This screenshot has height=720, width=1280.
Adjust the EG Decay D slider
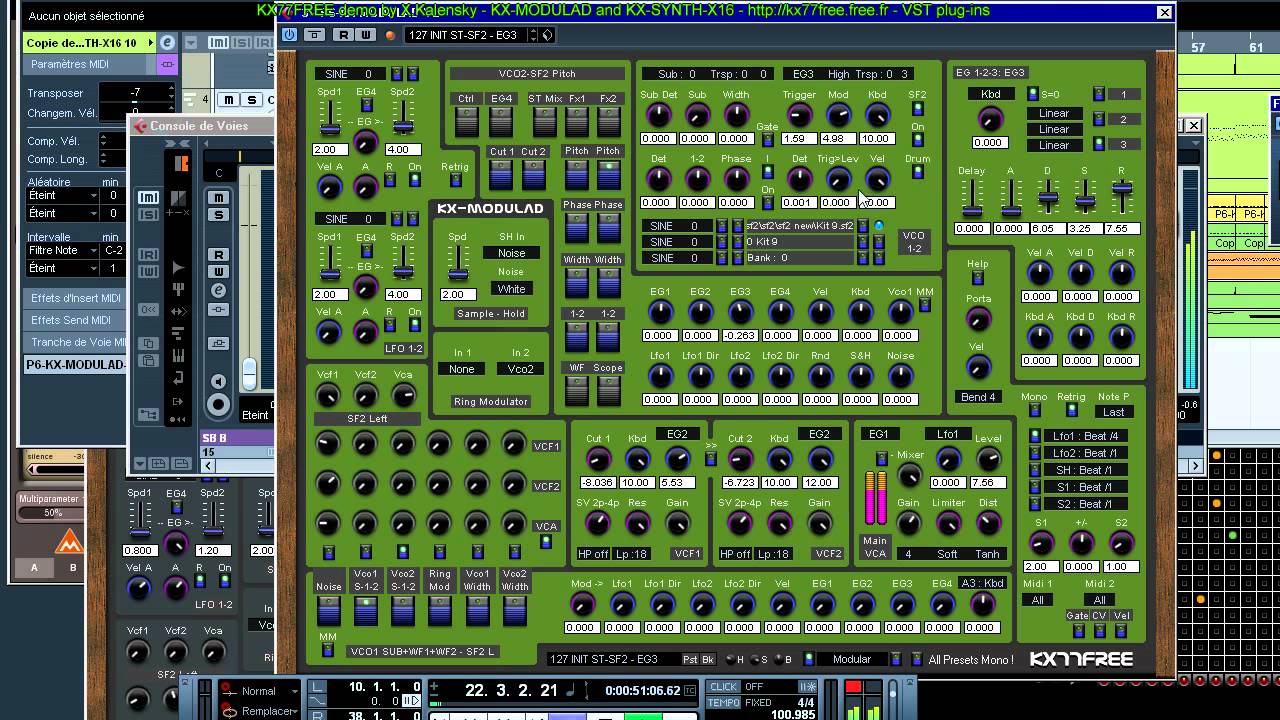pyautogui.click(x=1047, y=198)
